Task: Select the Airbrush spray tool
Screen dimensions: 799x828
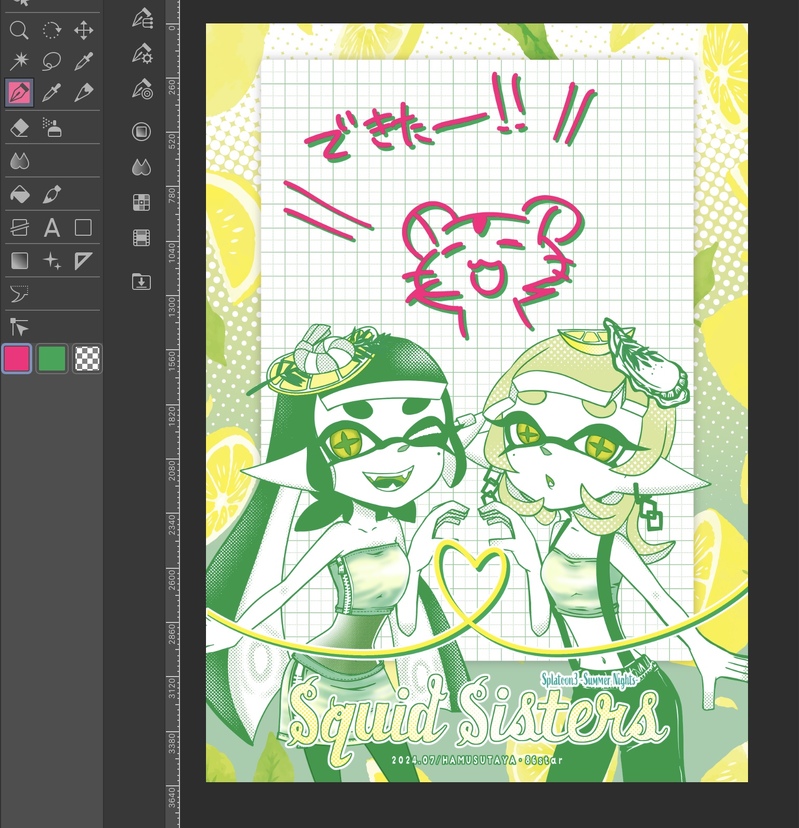Action: pos(51,128)
